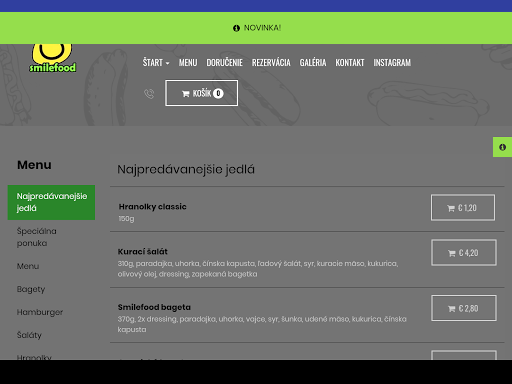Image resolution: width=512 pixels, height=384 pixels.
Task: Click the Novinka info icon in banner
Action: pyautogui.click(x=236, y=28)
